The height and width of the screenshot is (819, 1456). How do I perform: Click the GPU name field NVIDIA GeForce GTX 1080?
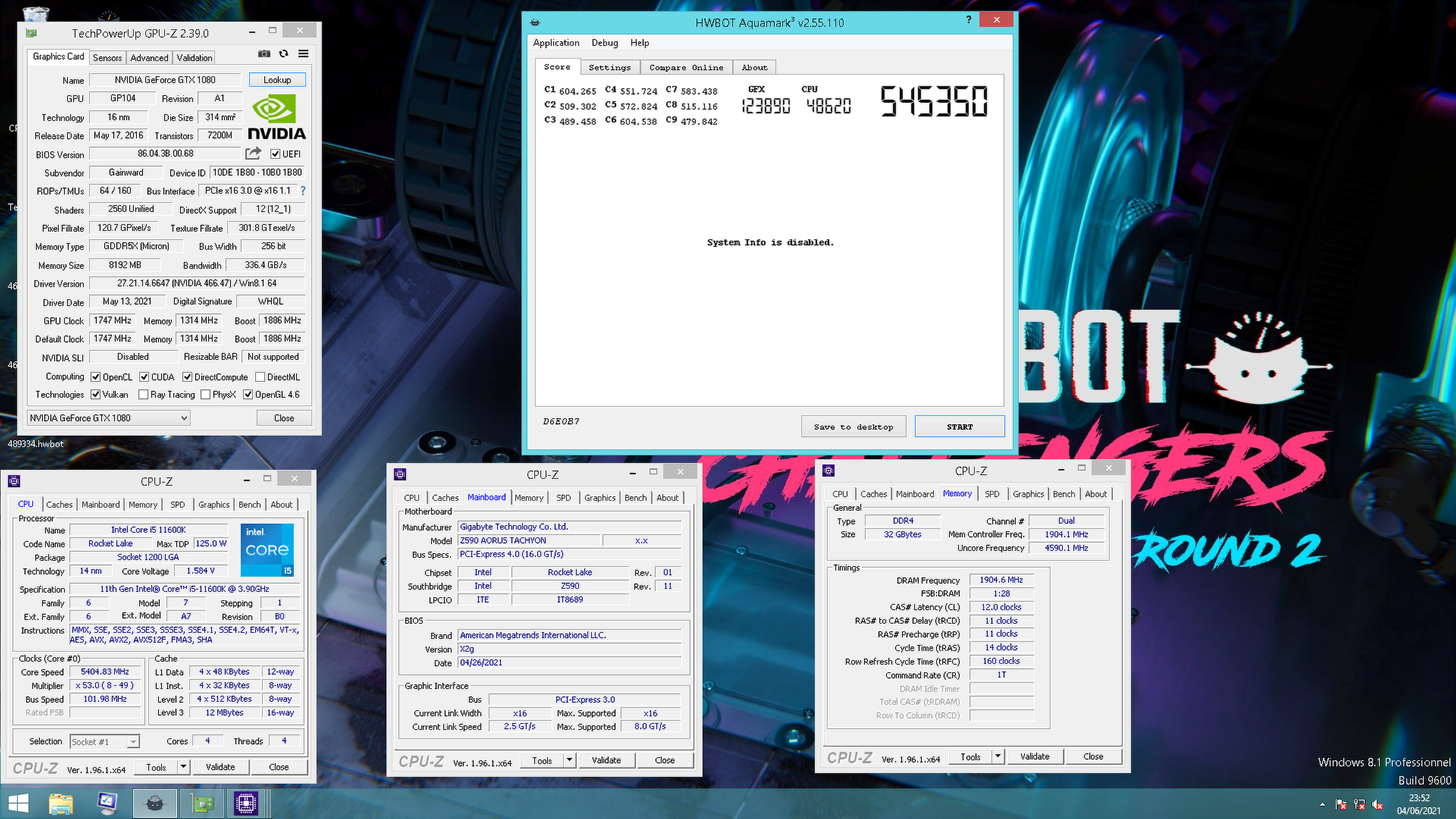(165, 80)
